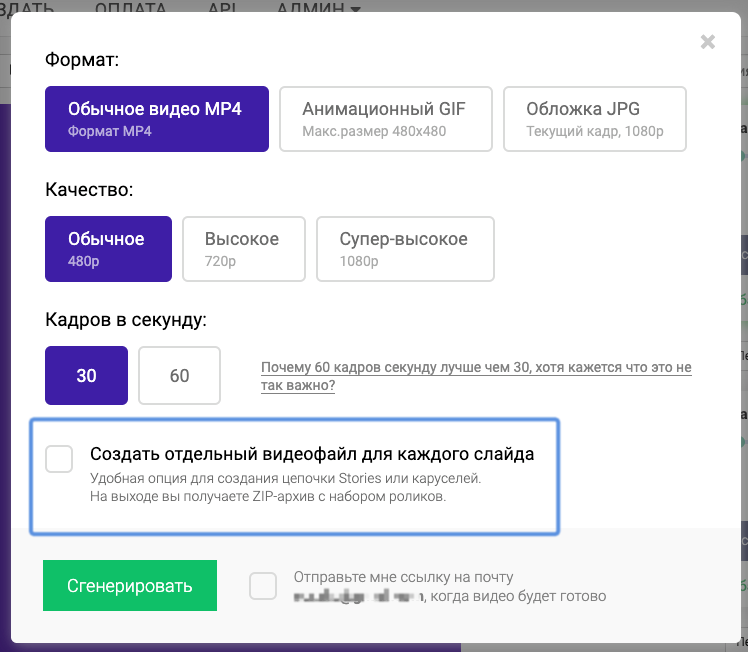This screenshot has width=748, height=652.
Task: Switch quality to Высокое 720p
Action: coord(244,249)
